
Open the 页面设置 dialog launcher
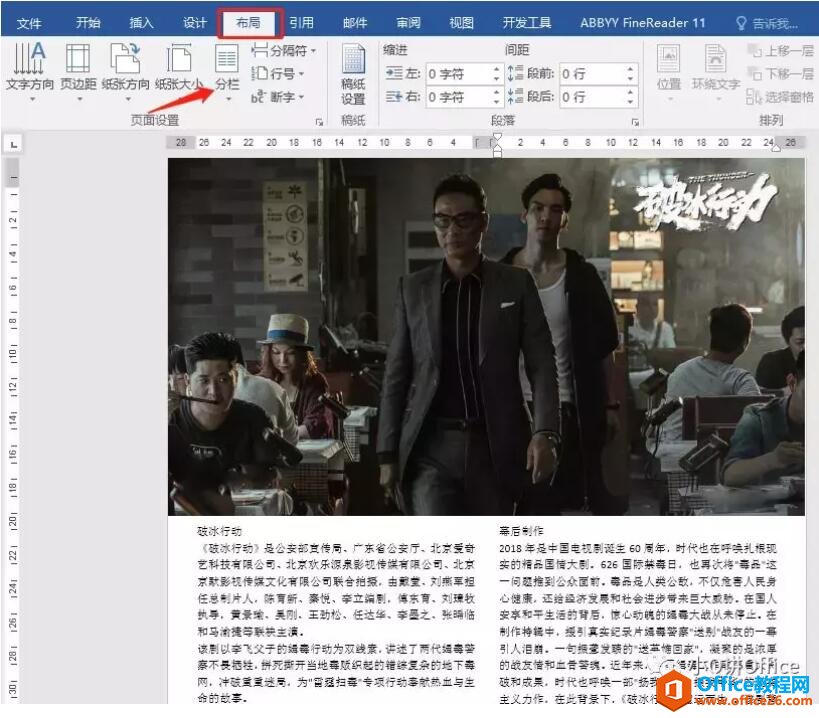pos(319,122)
